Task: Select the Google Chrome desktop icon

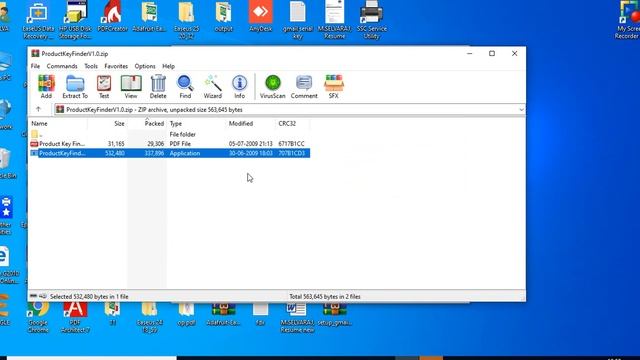Action: point(38,318)
